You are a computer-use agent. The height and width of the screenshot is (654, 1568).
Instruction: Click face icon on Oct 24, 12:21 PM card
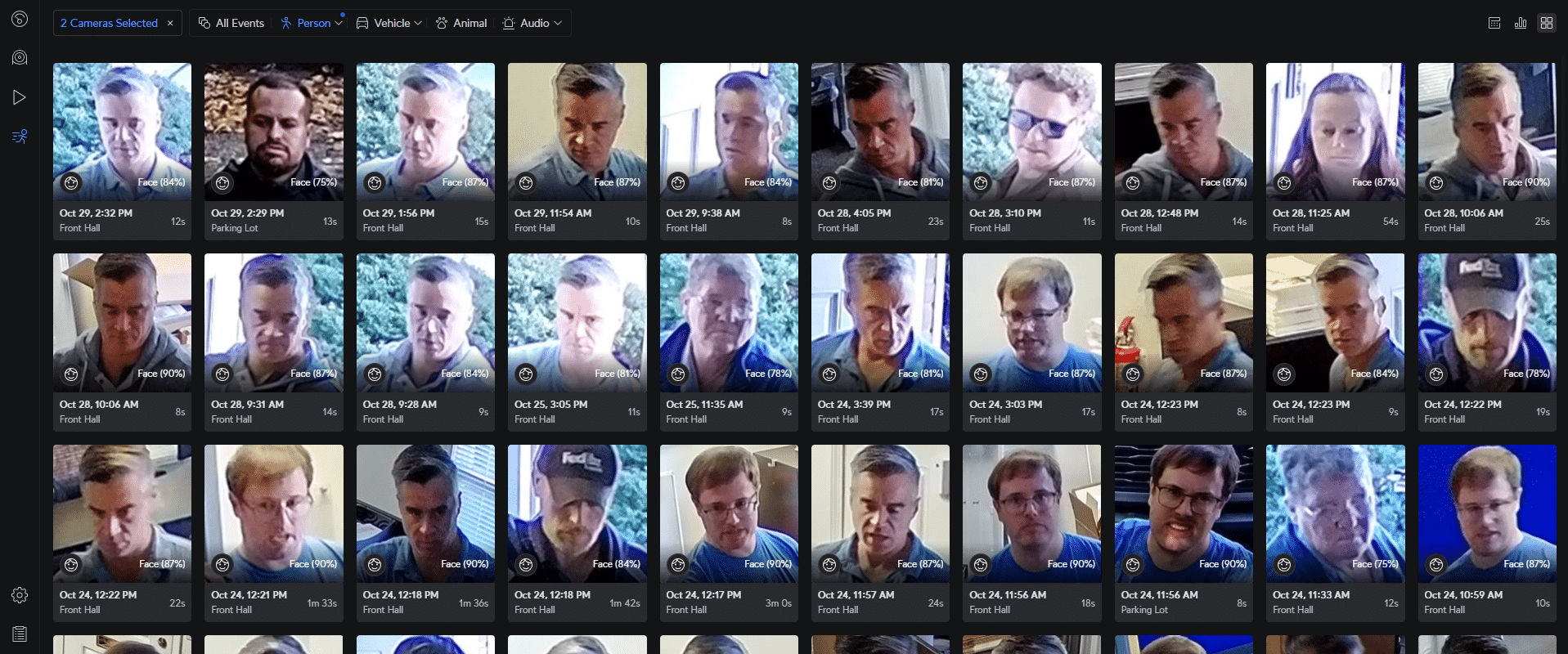point(222,565)
